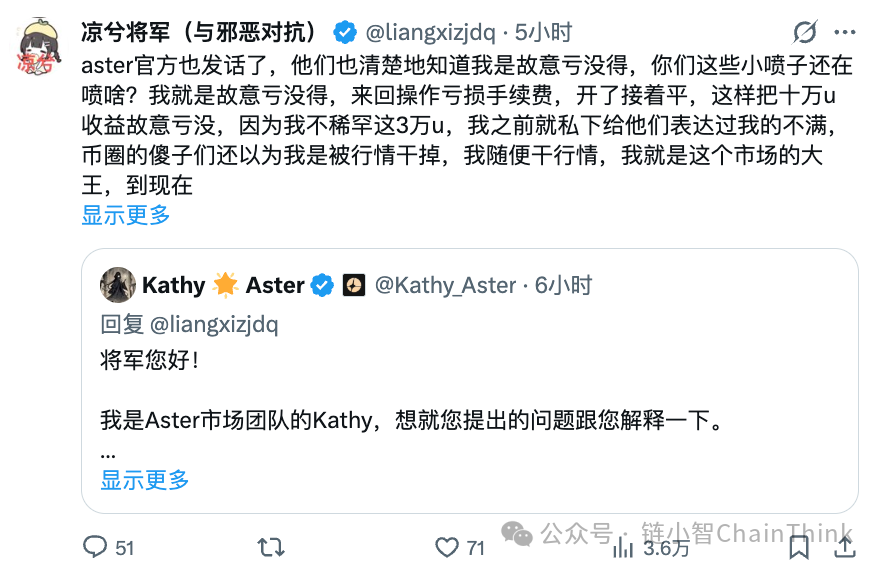Open the three-dot more options menu
The height and width of the screenshot is (568, 880).
848,31
